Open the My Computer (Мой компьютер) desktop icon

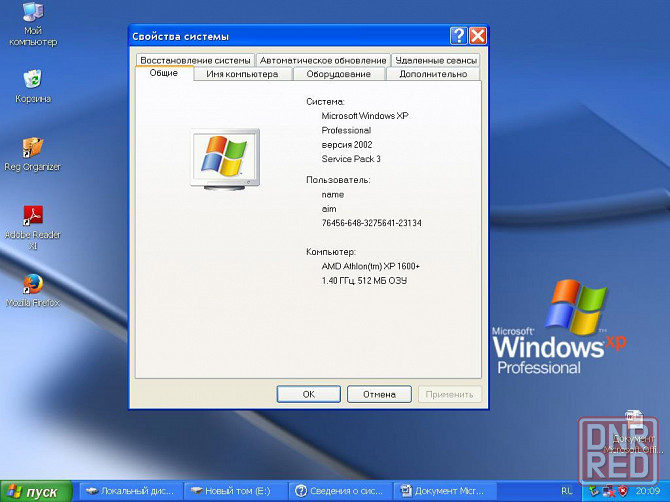point(33,23)
